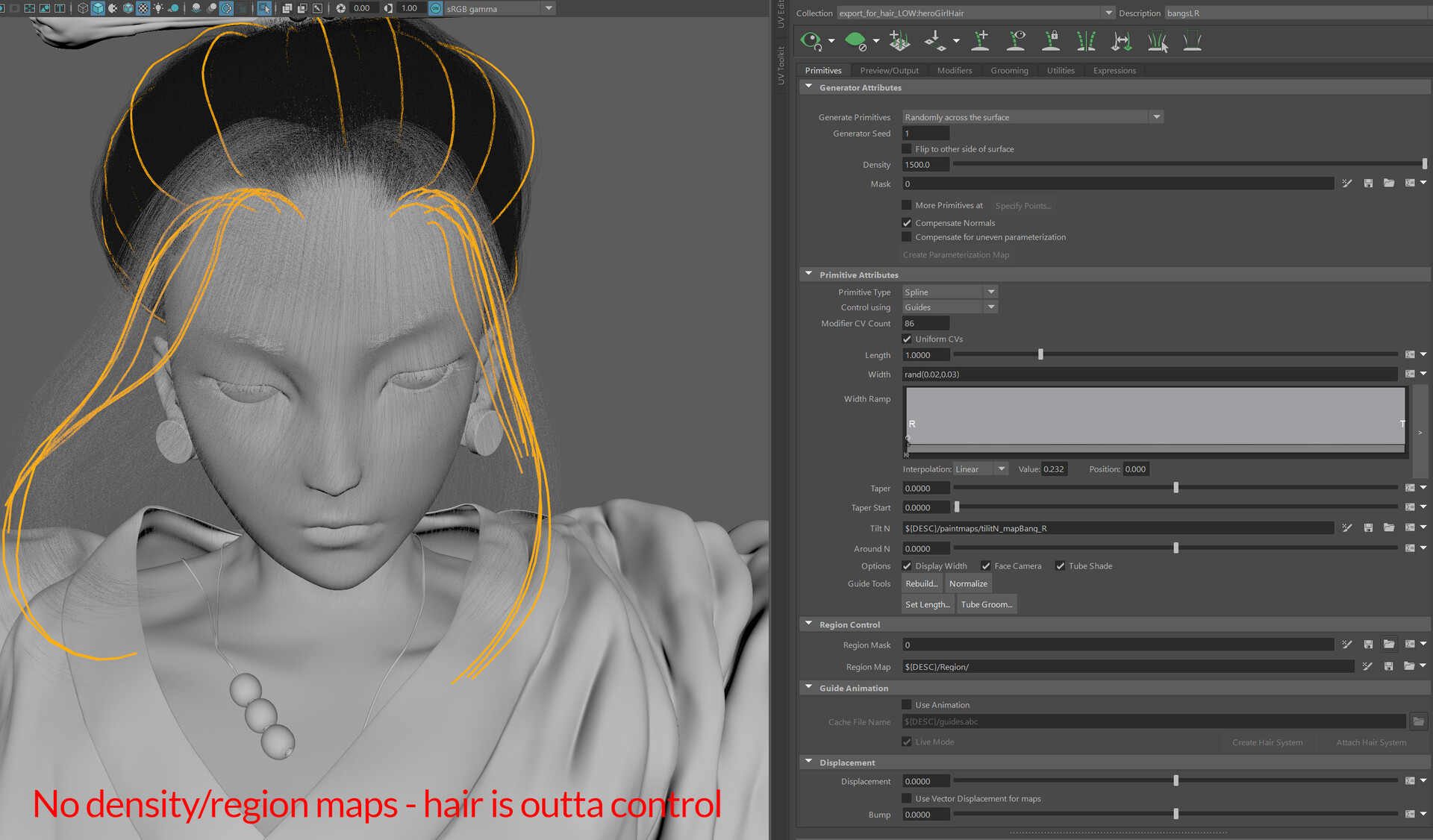Screen dimensions: 1433x840
Task: Enable Flip to other side of surface
Action: (x=907, y=149)
